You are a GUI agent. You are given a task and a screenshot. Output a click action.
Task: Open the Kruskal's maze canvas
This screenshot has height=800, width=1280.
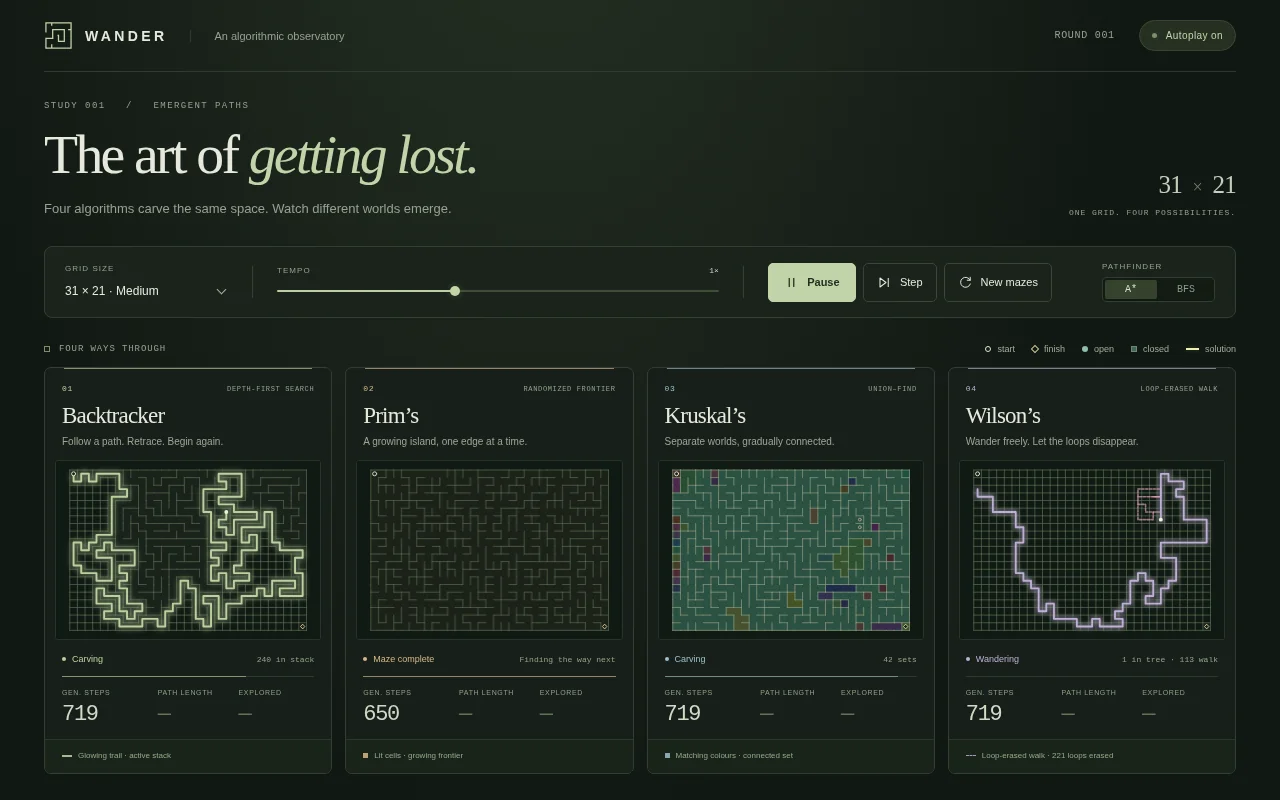click(x=791, y=550)
